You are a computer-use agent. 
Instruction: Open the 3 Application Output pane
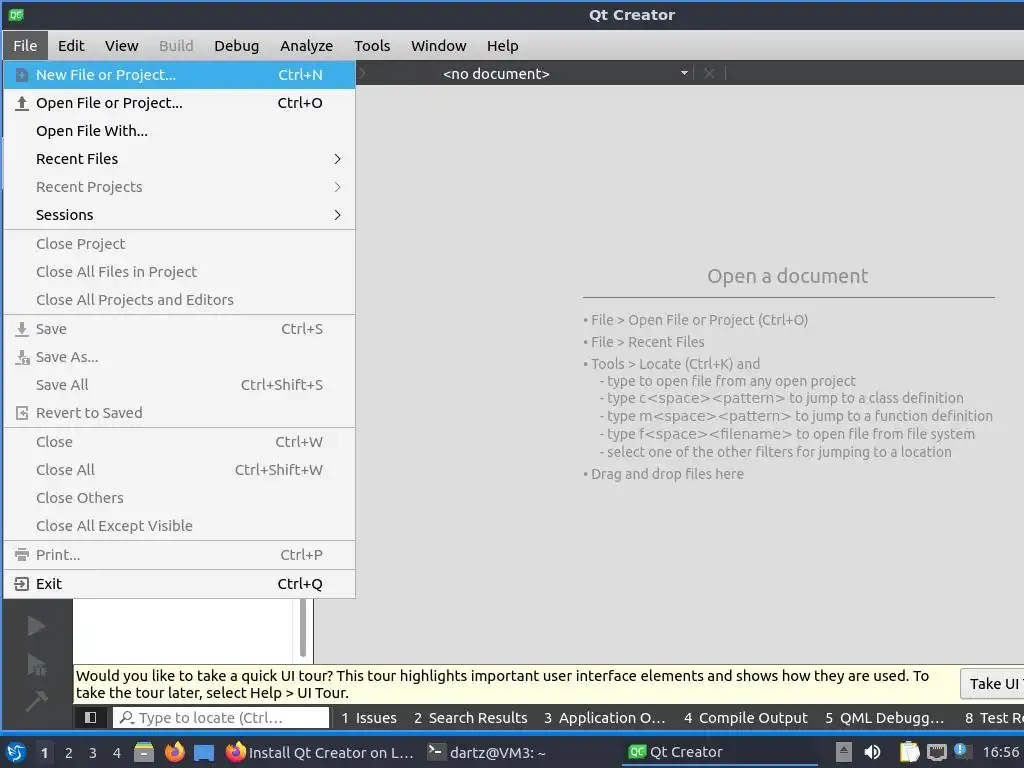604,718
